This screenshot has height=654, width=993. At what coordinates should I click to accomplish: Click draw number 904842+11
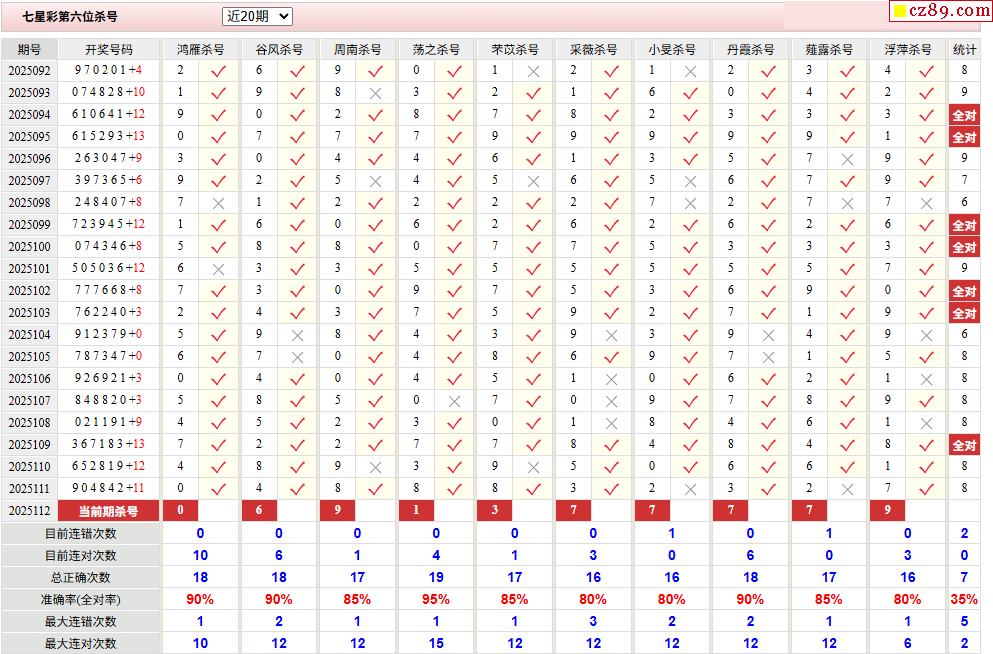pyautogui.click(x=108, y=488)
